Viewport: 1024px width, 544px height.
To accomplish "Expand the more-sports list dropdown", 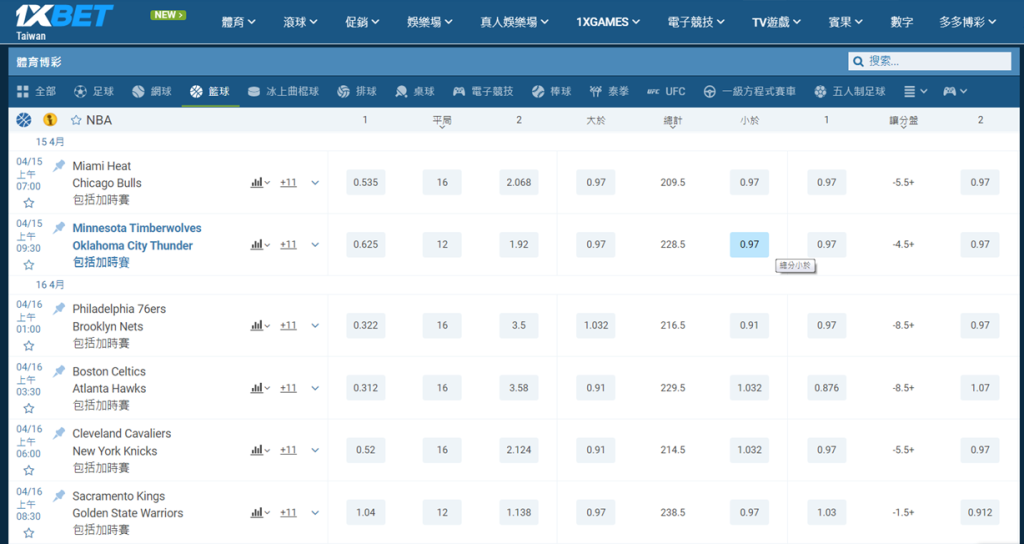I will (916, 91).
